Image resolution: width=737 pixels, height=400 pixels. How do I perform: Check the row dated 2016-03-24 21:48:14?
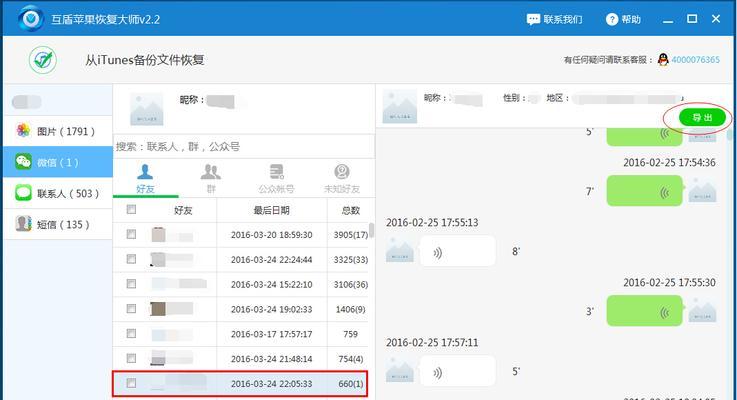(x=131, y=359)
